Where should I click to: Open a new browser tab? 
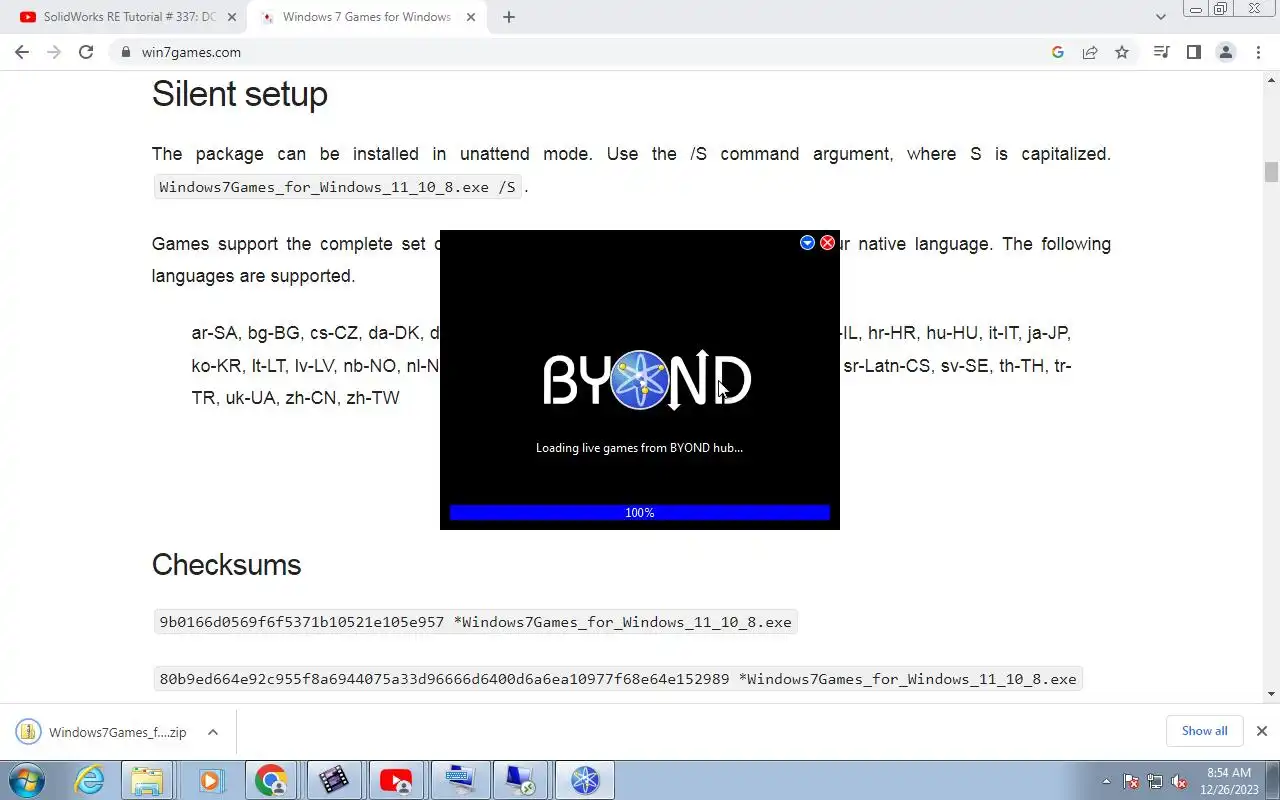pos(508,17)
